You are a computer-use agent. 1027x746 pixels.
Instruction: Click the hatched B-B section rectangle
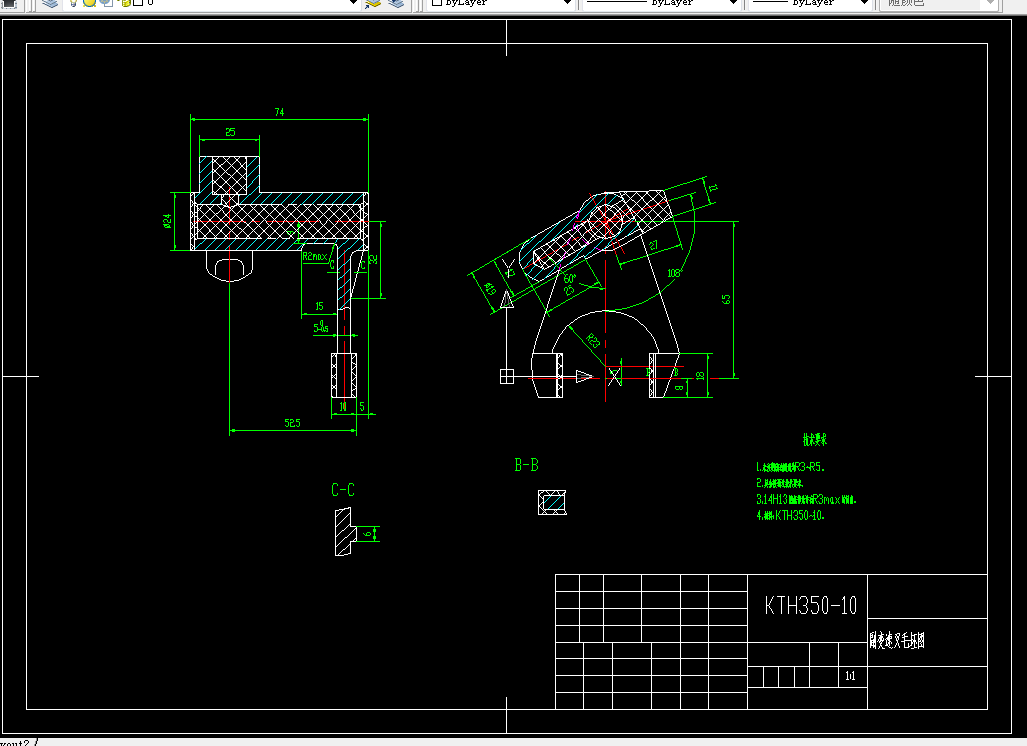[x=552, y=502]
